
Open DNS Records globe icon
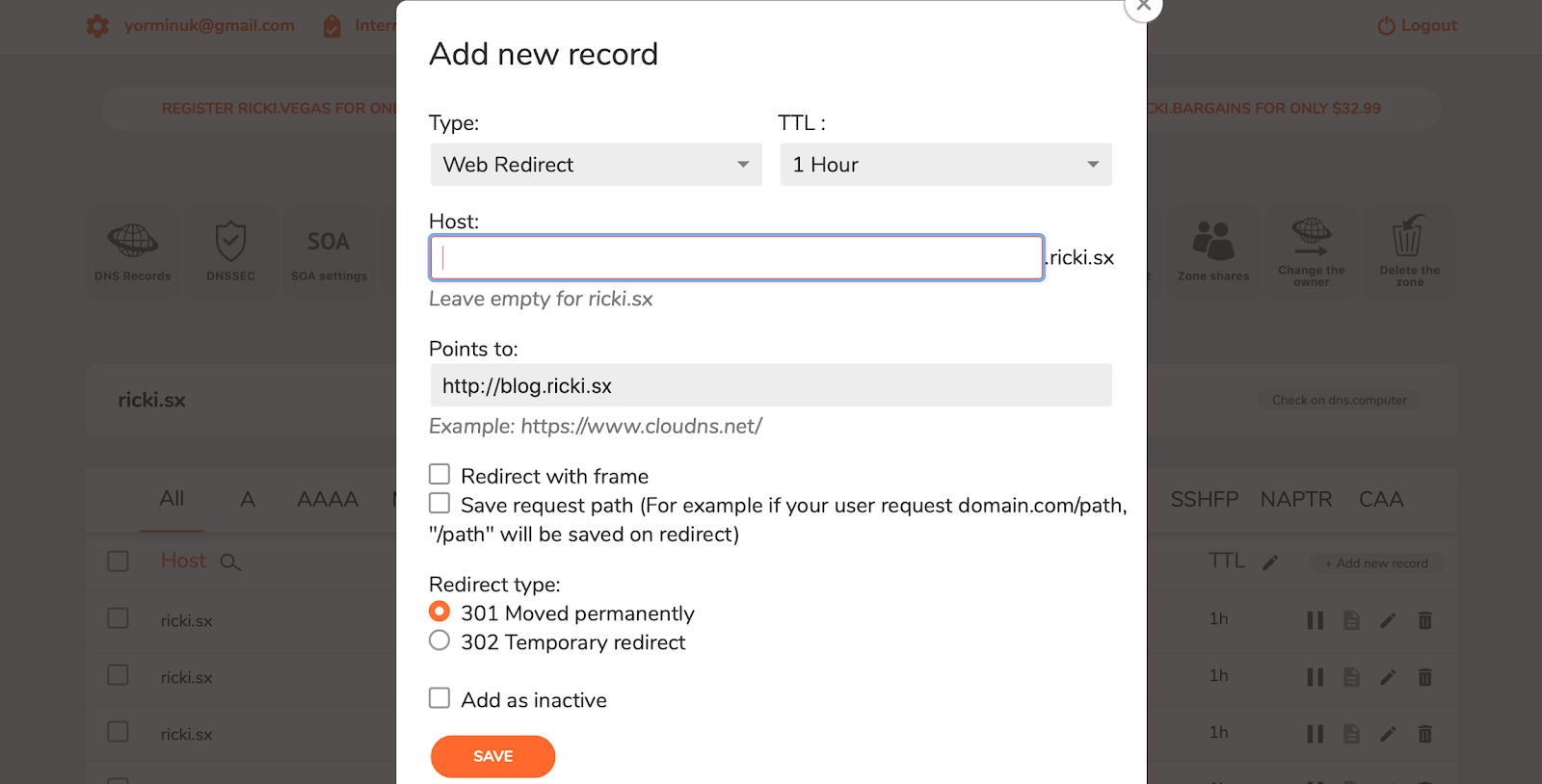click(x=133, y=240)
